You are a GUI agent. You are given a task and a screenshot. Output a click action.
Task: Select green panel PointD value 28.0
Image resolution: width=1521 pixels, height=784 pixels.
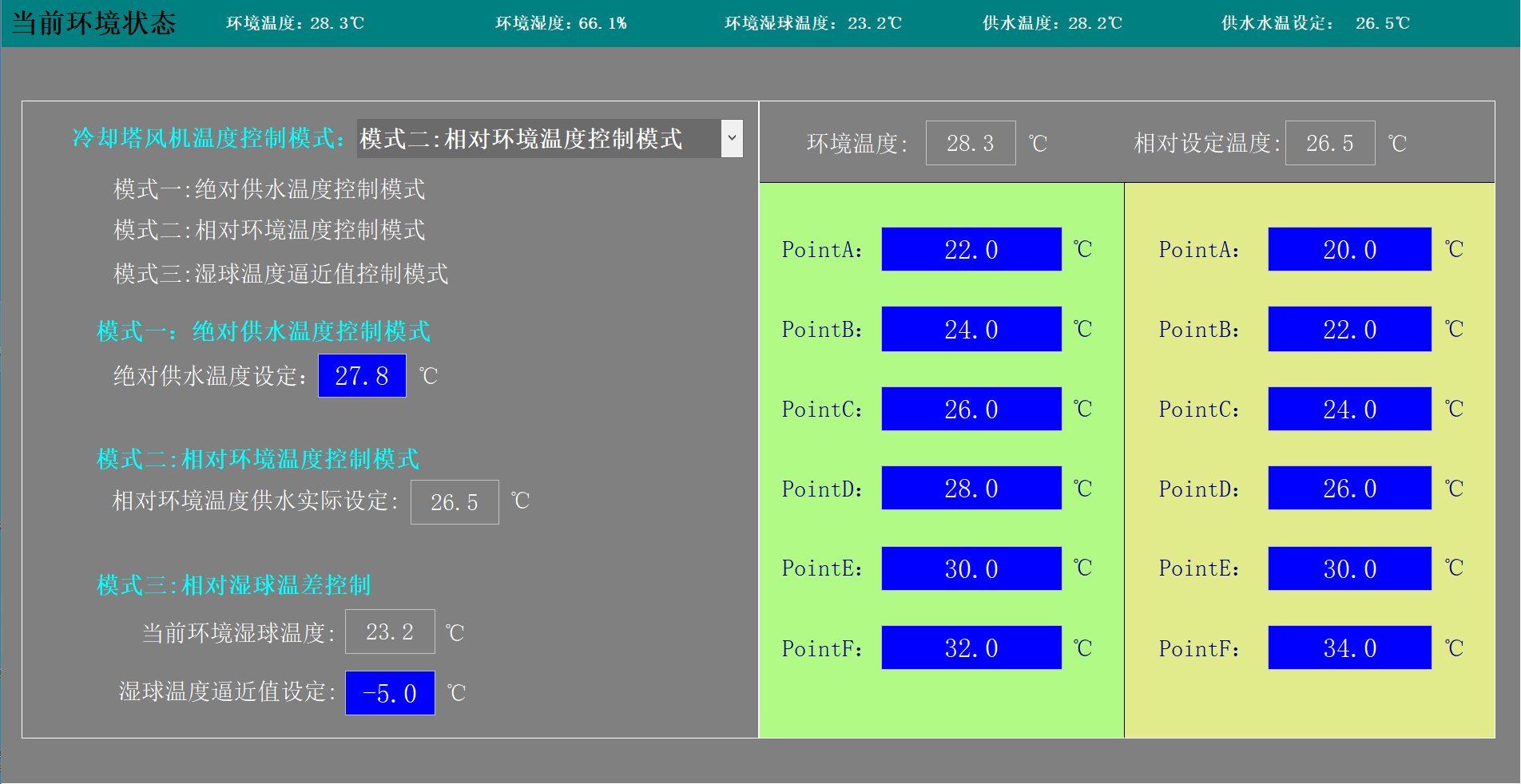pyautogui.click(x=971, y=489)
